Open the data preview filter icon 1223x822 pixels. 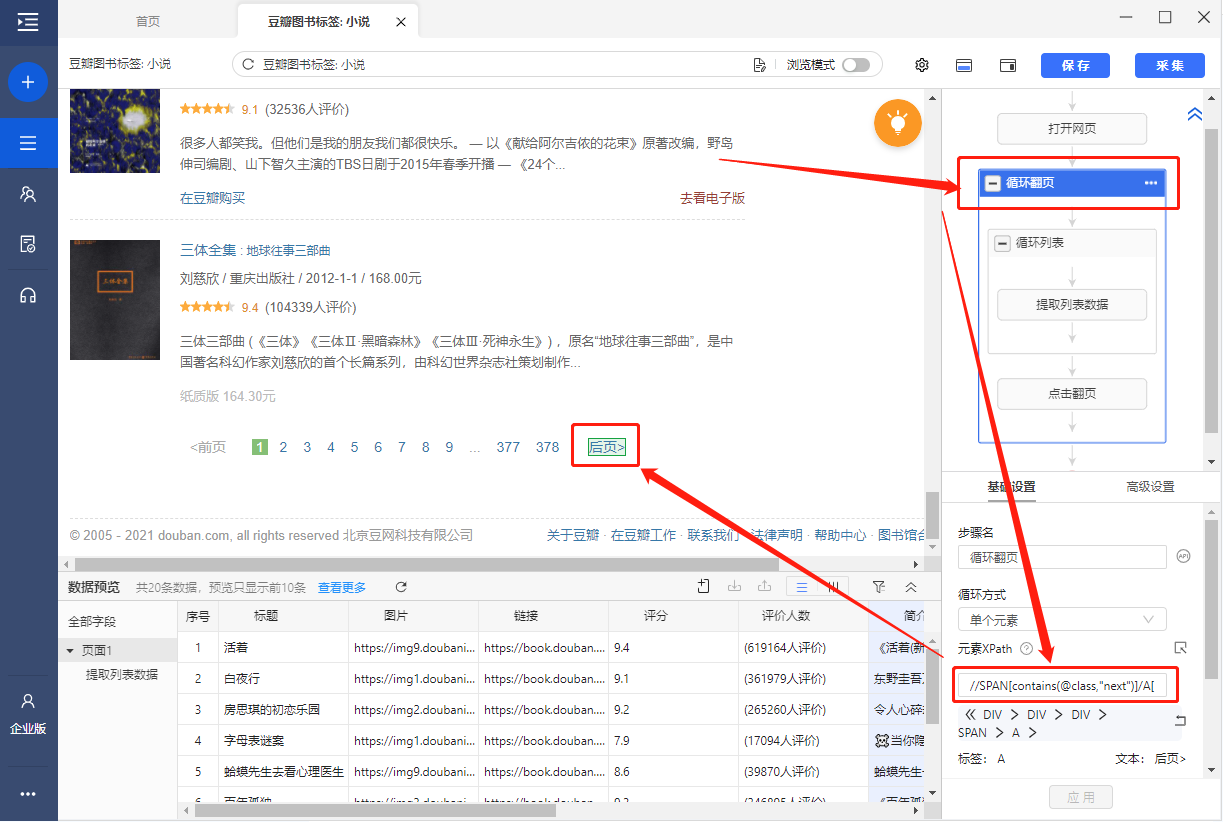pos(879,587)
